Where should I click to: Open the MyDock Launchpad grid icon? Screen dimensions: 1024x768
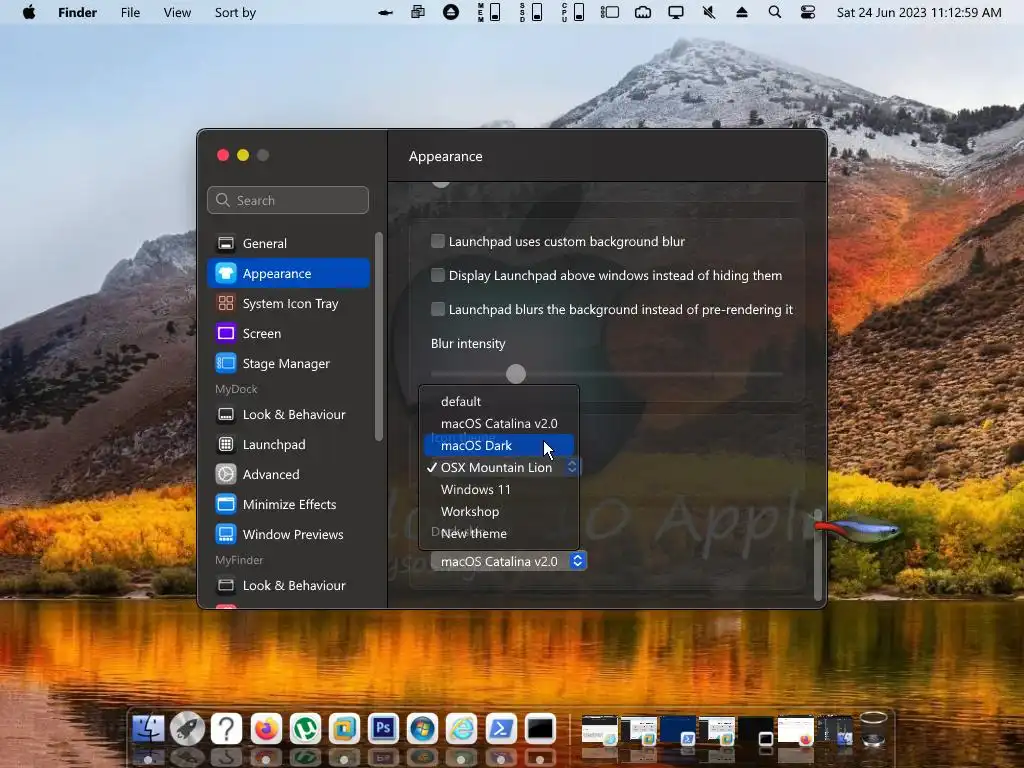(x=226, y=444)
